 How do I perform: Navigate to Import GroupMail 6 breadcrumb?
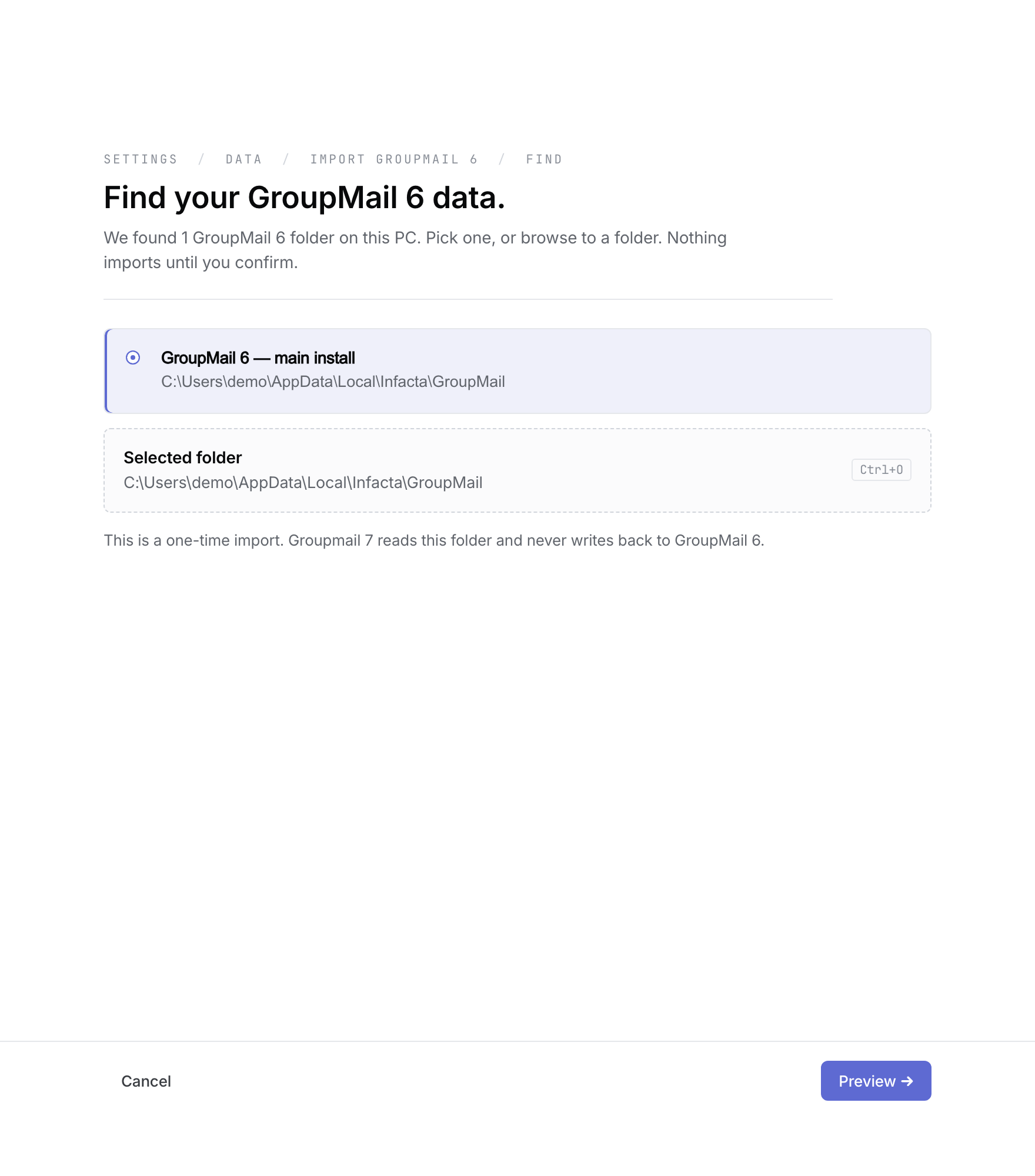pyautogui.click(x=393, y=159)
